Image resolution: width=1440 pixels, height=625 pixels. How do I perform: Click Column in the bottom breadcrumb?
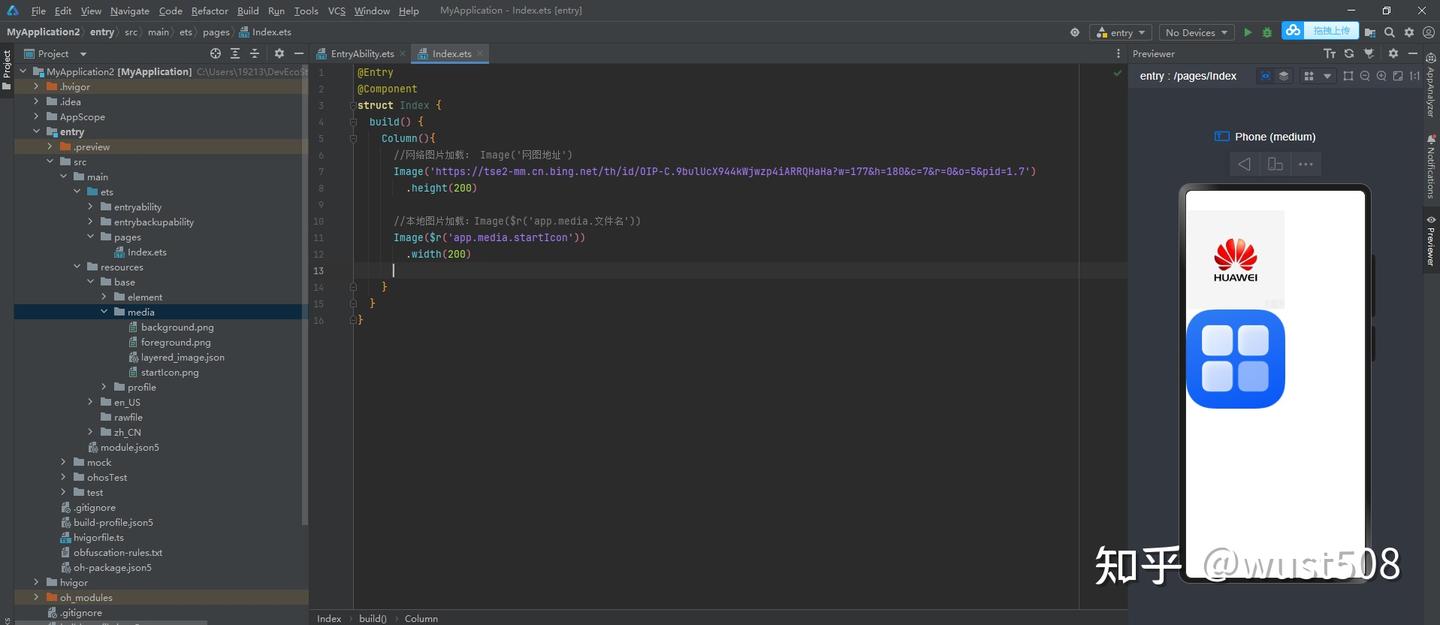click(421, 619)
